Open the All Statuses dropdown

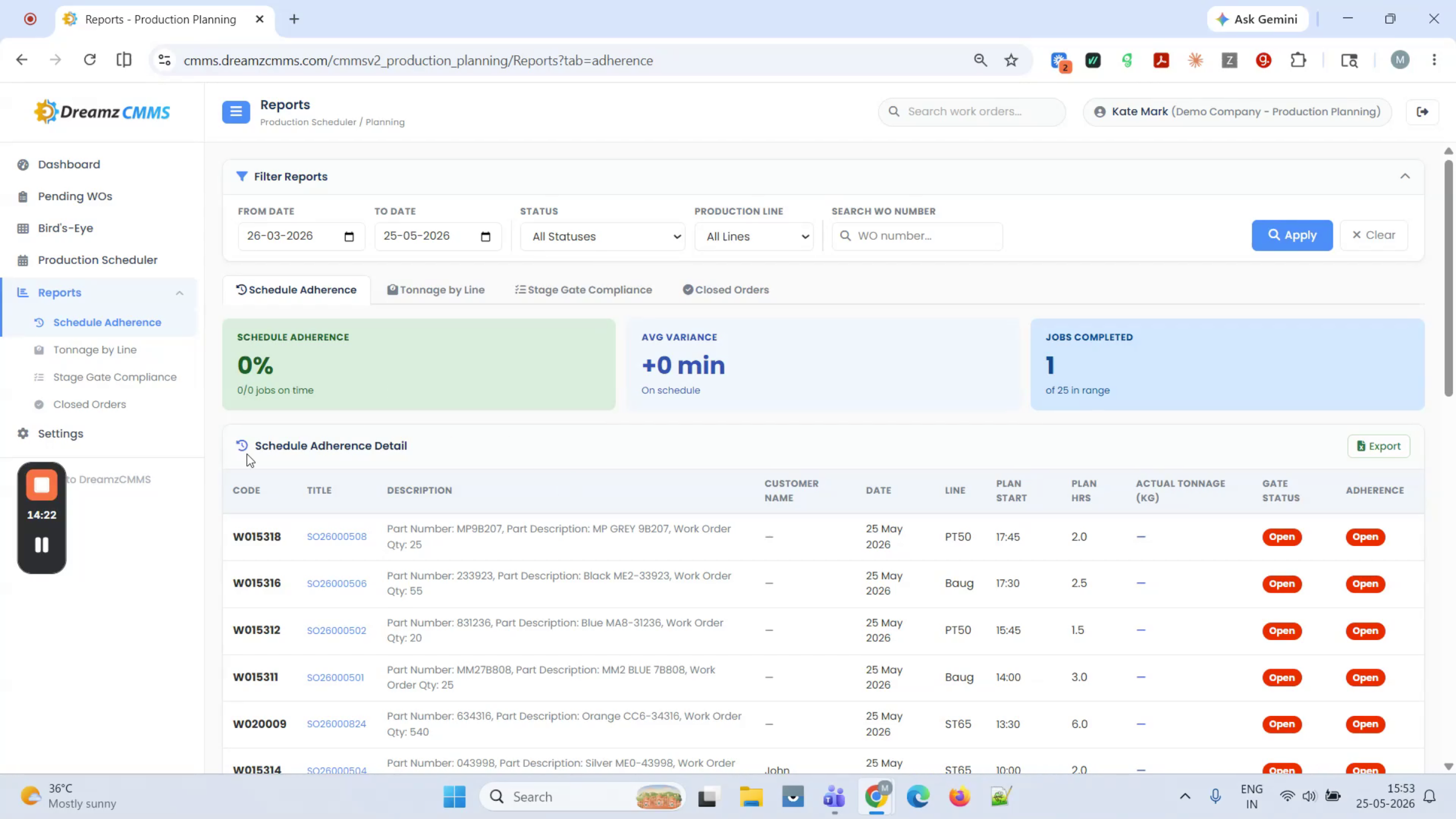pyautogui.click(x=602, y=237)
